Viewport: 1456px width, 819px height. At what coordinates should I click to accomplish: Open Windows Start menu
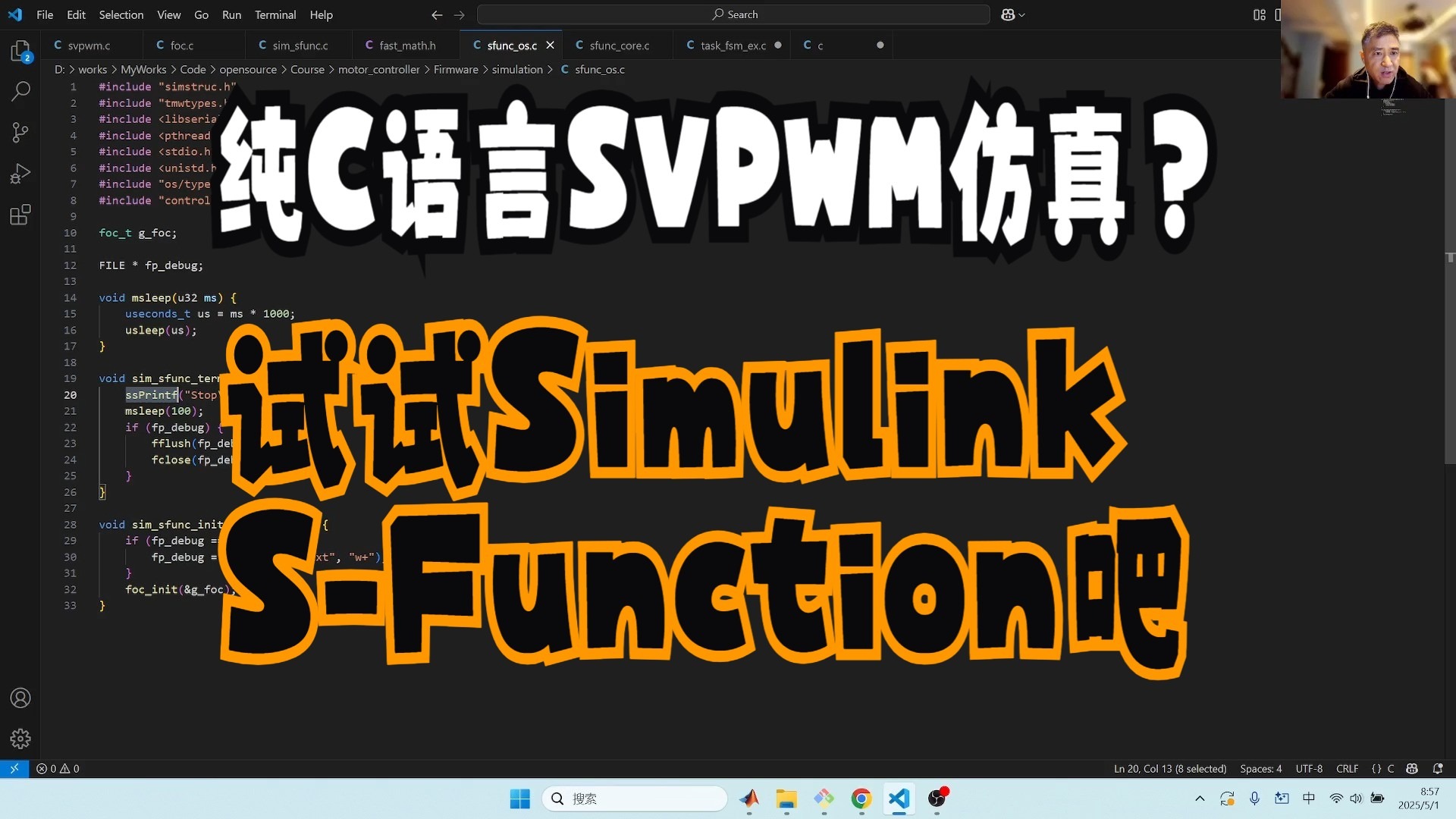[520, 799]
